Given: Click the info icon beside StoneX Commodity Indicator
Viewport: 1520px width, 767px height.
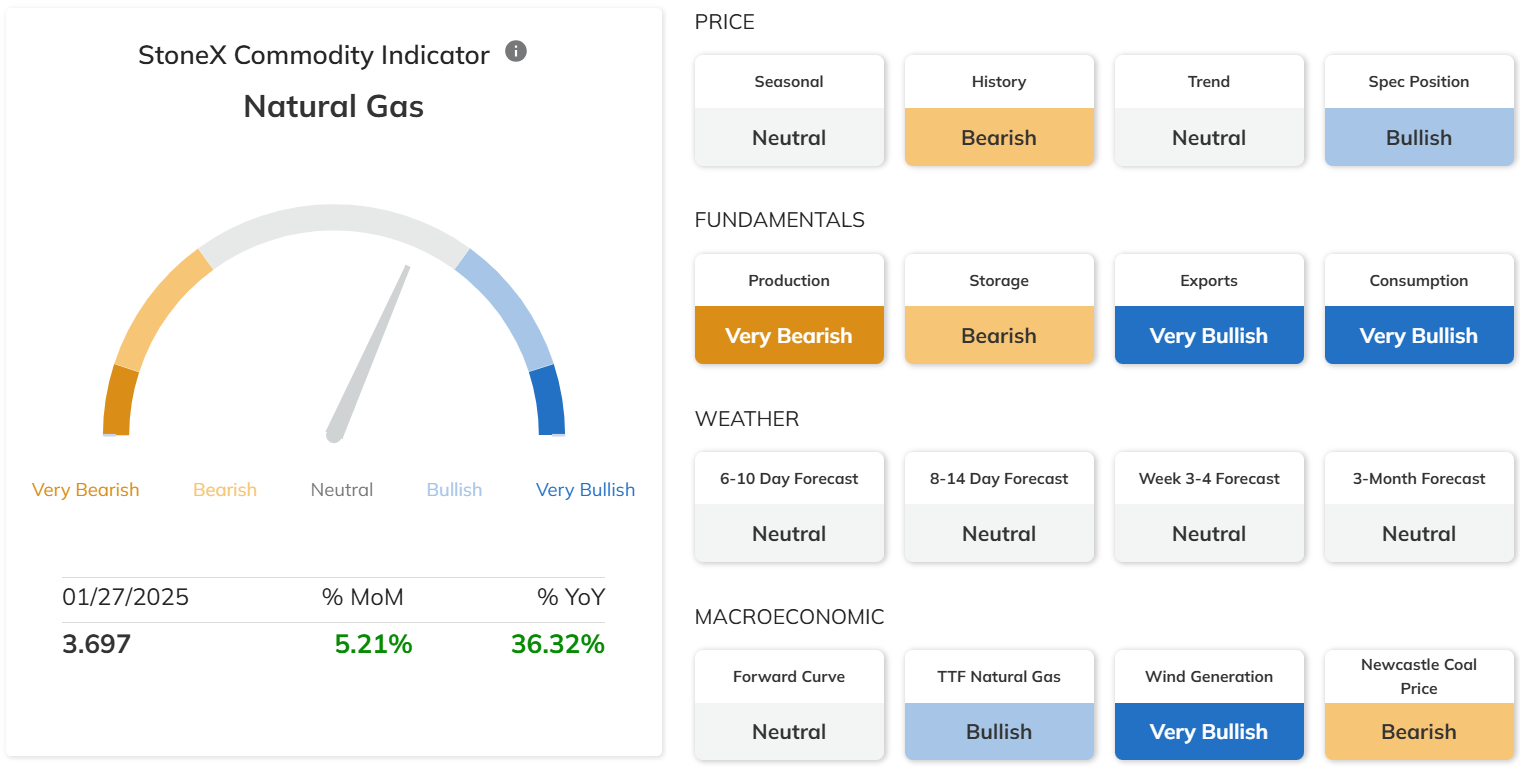Looking at the screenshot, I should pos(516,51).
